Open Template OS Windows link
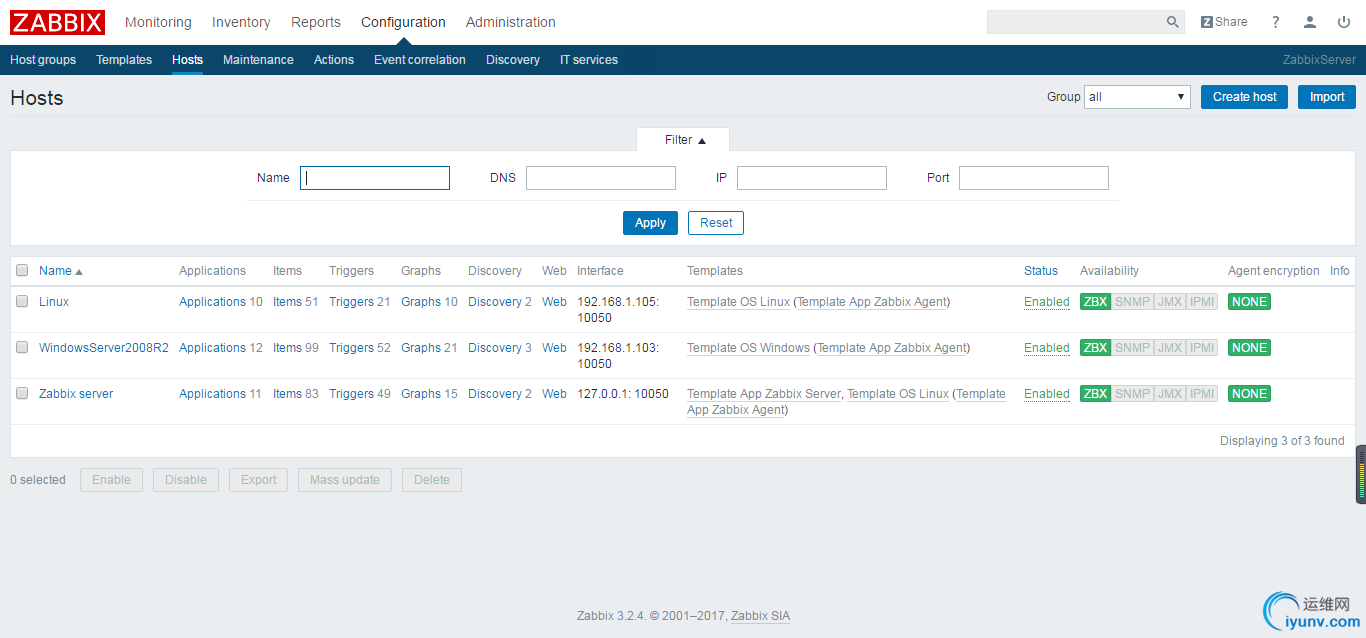The image size is (1366, 638). (x=748, y=348)
